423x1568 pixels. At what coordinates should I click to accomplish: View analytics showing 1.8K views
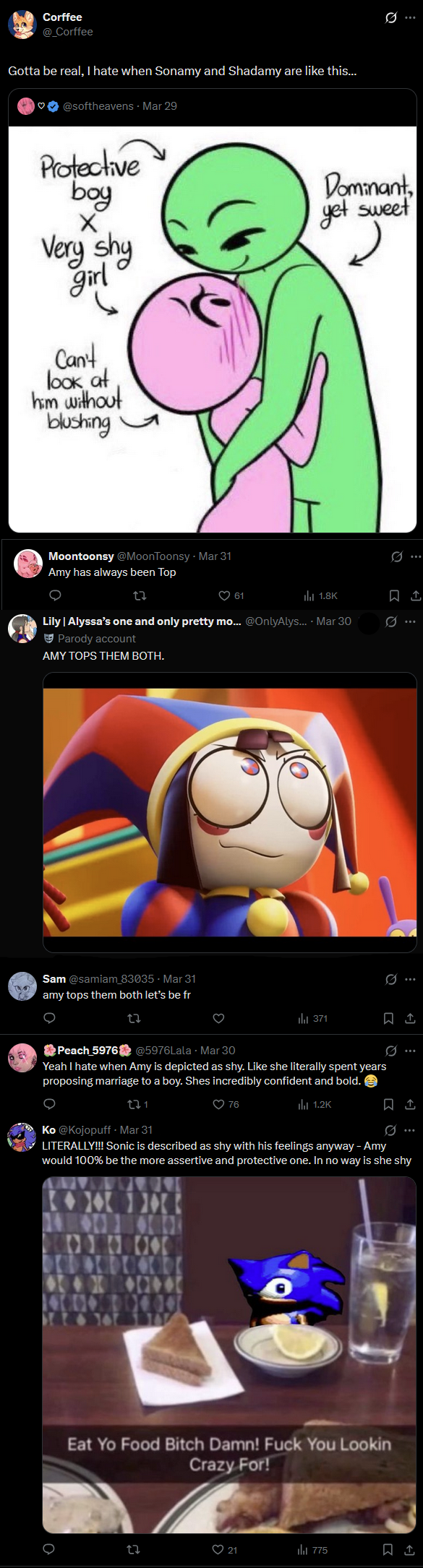320,596
